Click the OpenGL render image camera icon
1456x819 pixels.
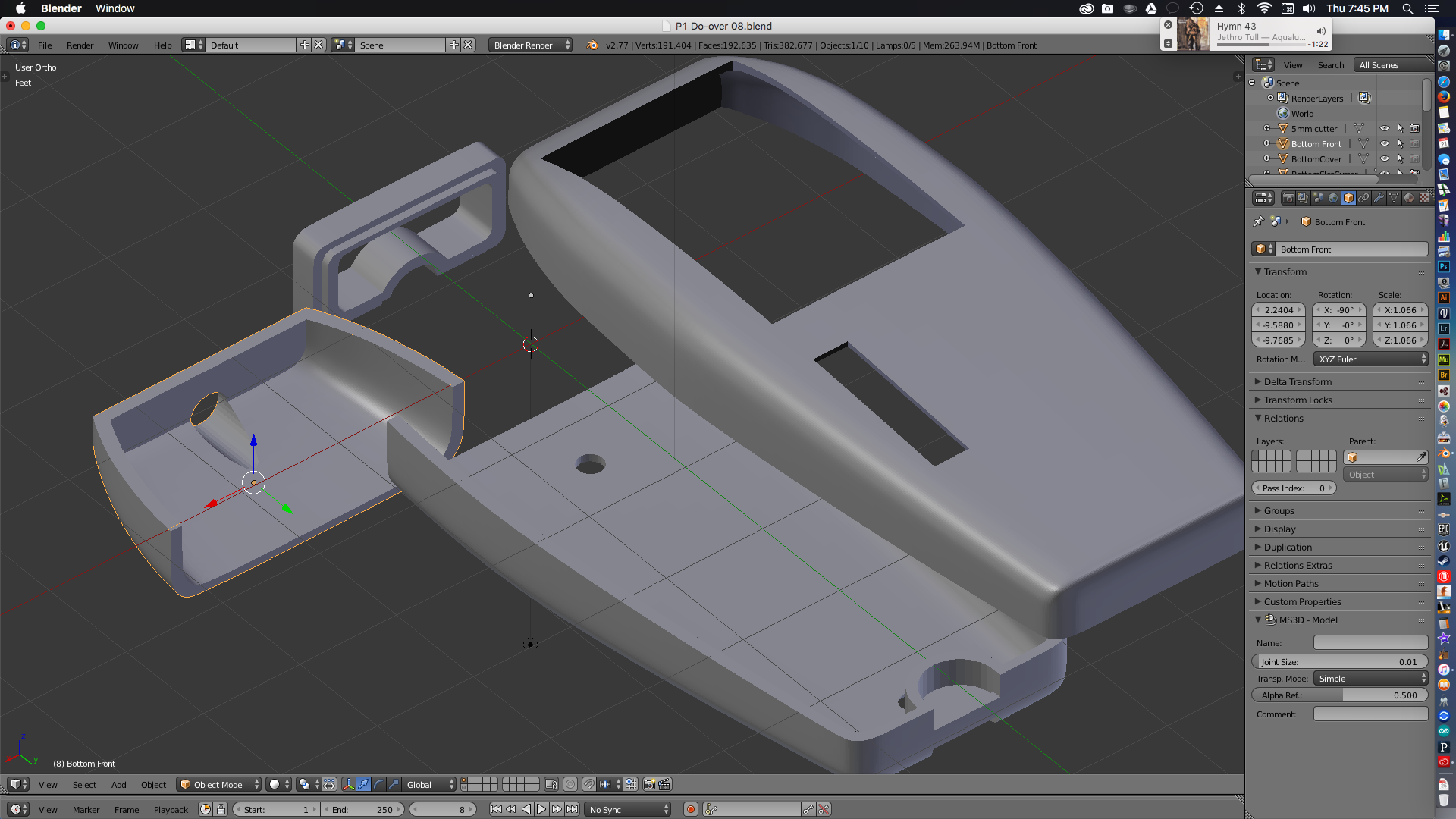tap(650, 784)
